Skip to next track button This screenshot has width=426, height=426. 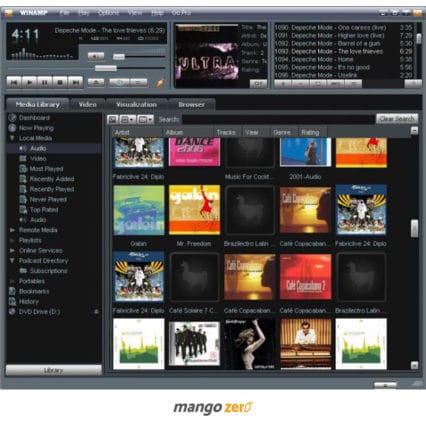pos(76,82)
